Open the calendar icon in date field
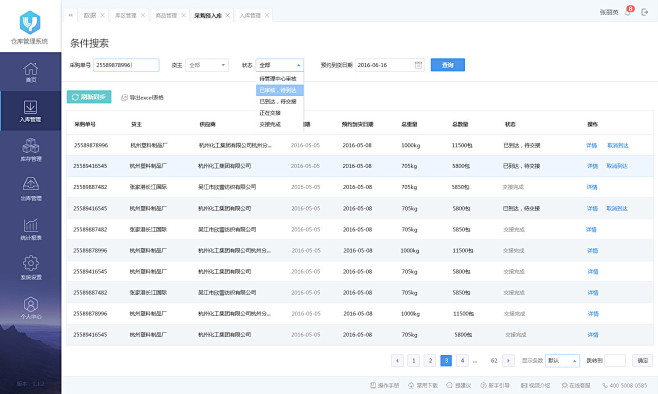The width and height of the screenshot is (658, 394). (x=418, y=65)
